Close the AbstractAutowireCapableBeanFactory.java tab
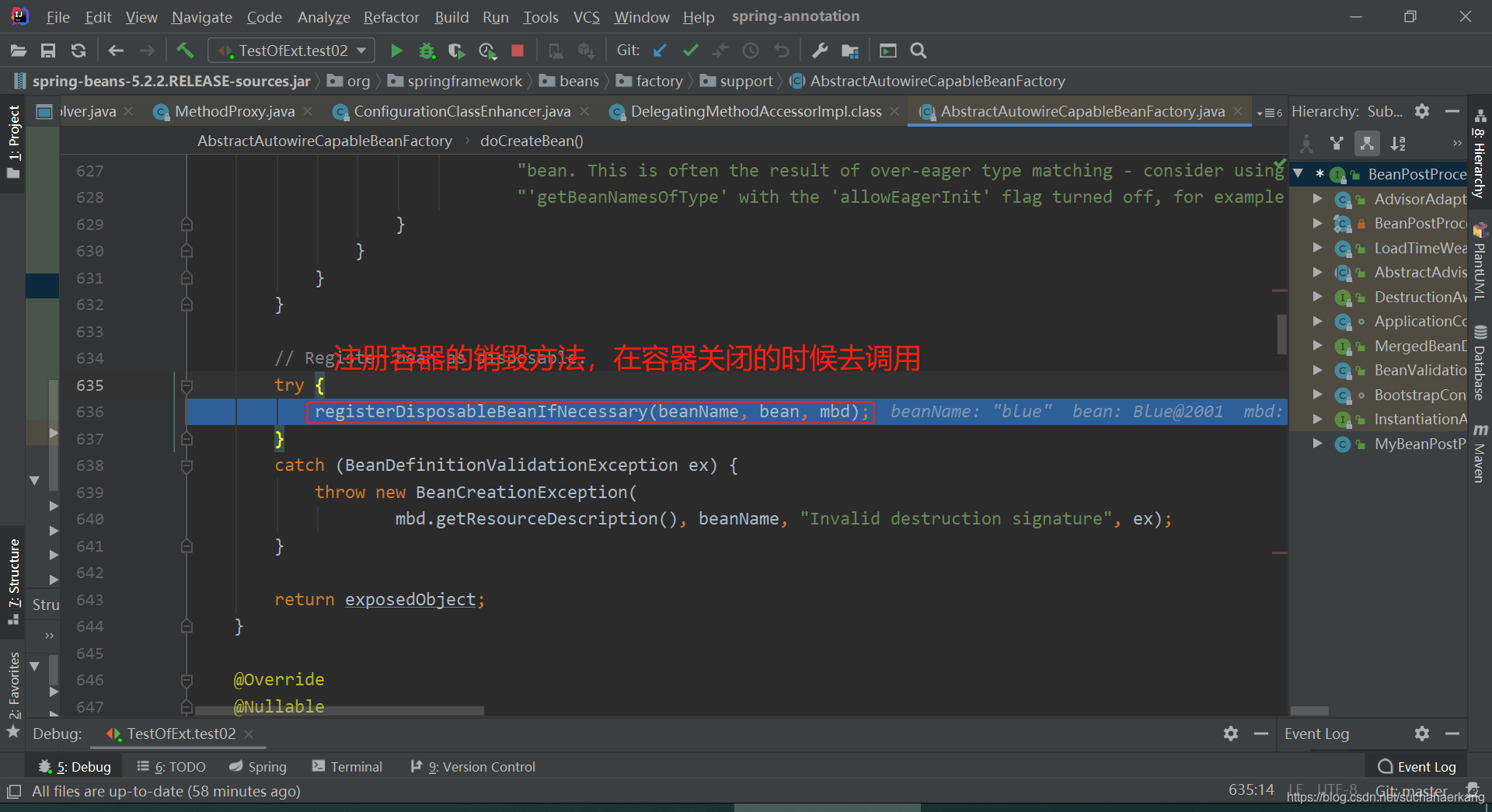This screenshot has width=1492, height=812. [1238, 112]
